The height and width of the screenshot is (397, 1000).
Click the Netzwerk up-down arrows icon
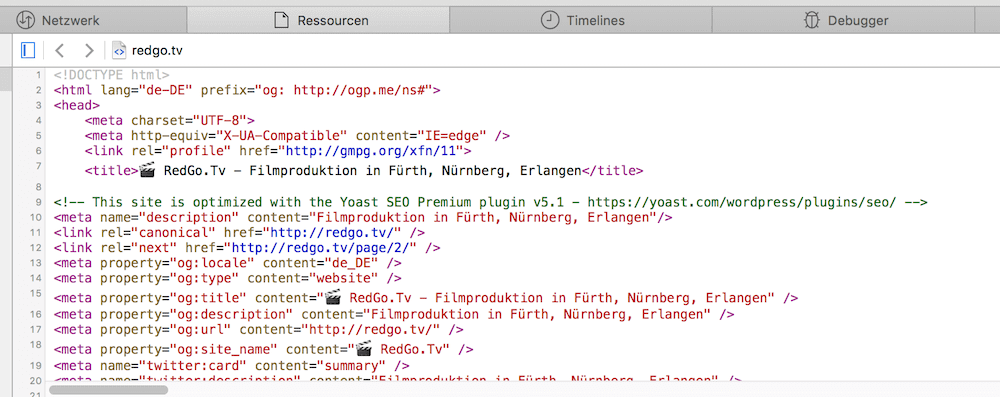pyautogui.click(x=25, y=20)
